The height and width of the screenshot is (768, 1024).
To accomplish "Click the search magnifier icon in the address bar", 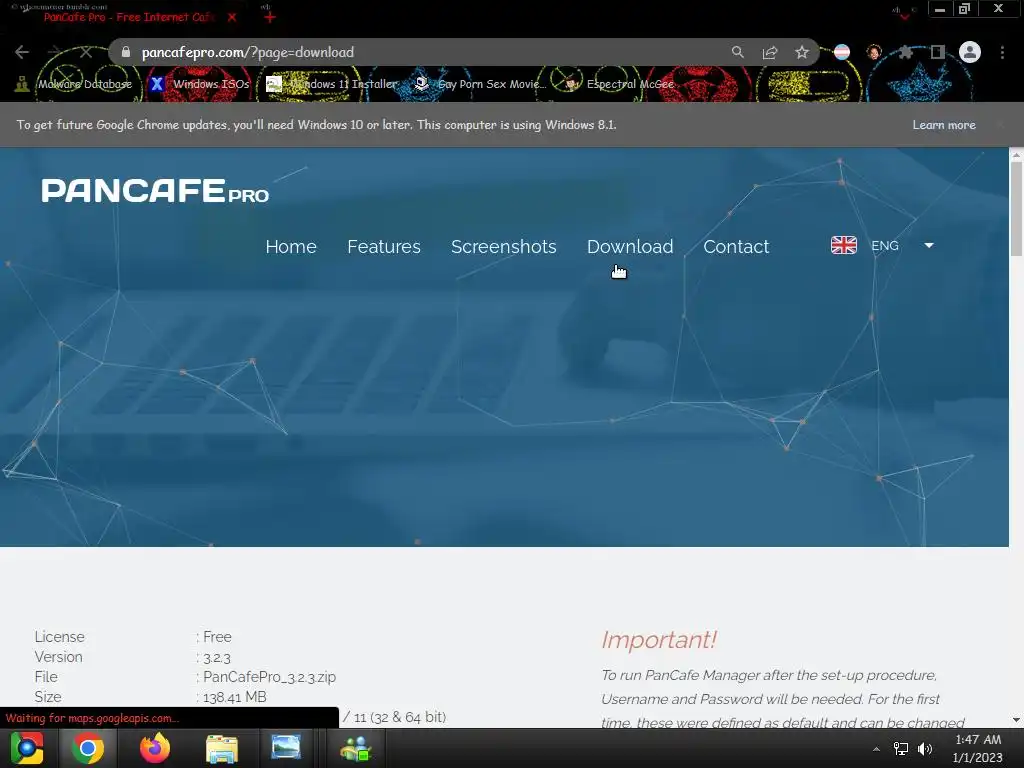I will click(737, 52).
